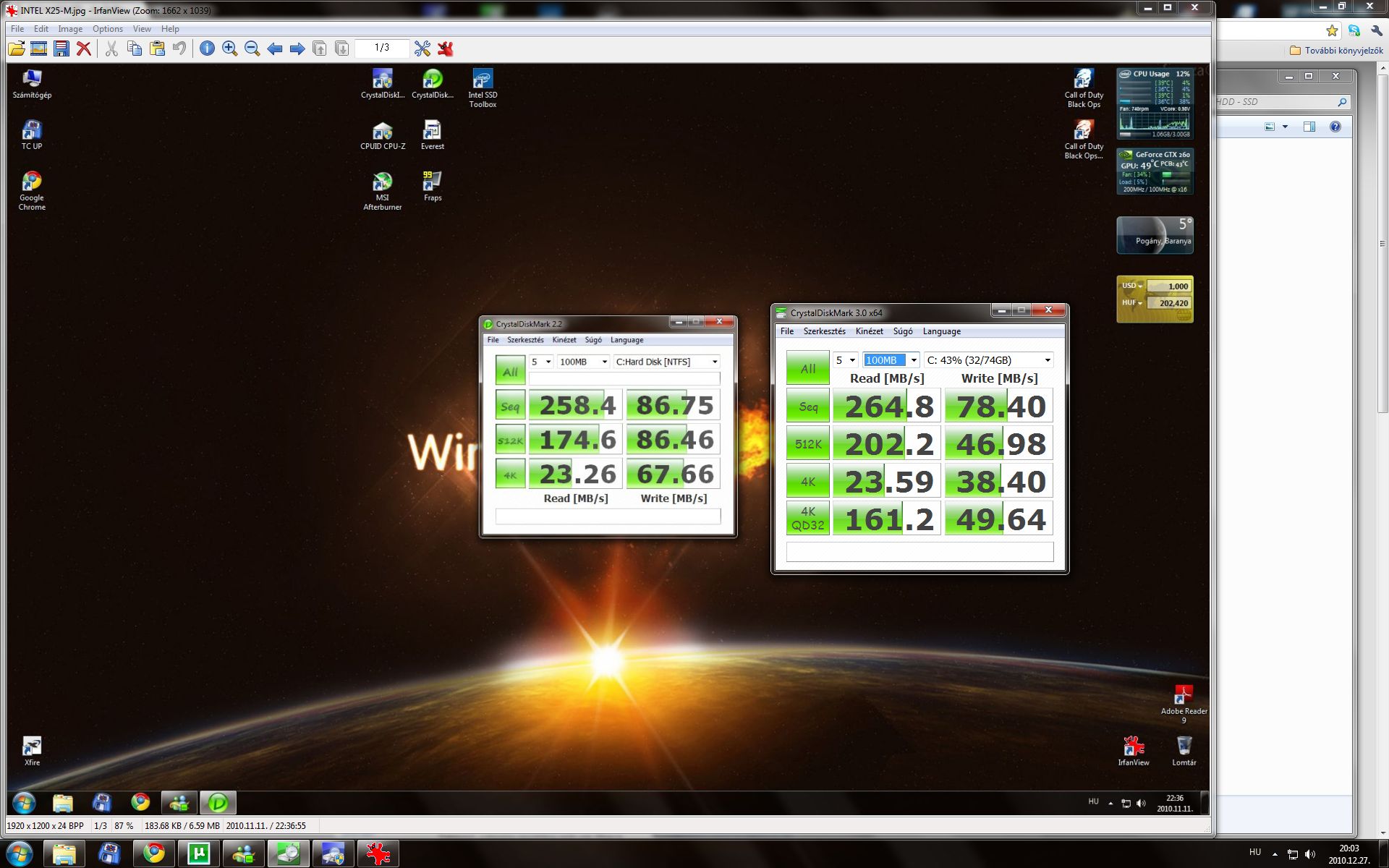Image resolution: width=1389 pixels, height=868 pixels.
Task: Zoom in using the magnifier plus icon
Action: 229,48
